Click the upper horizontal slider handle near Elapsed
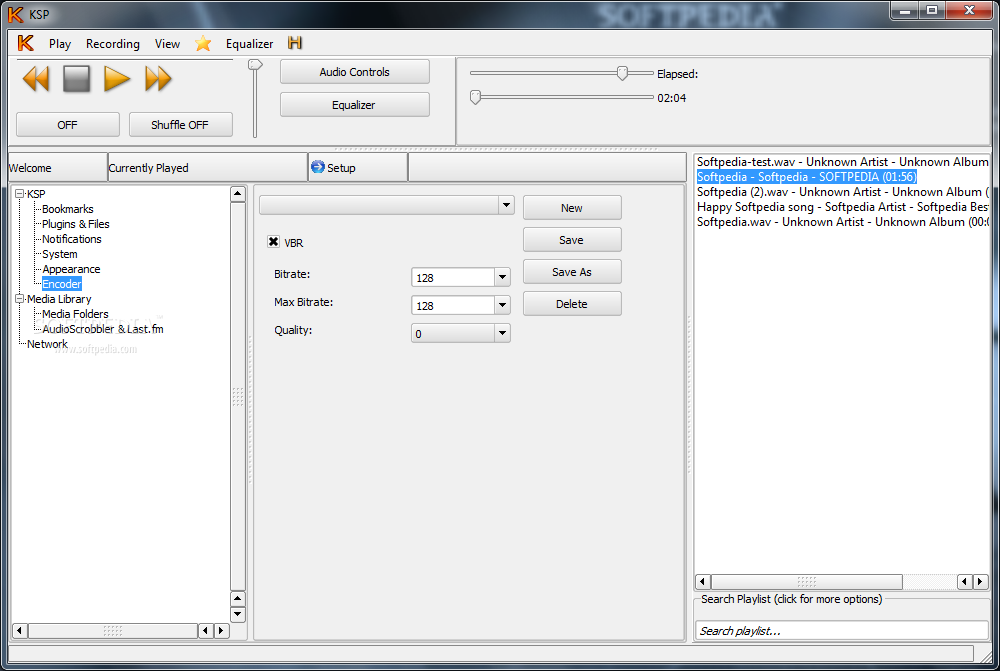 (x=622, y=73)
